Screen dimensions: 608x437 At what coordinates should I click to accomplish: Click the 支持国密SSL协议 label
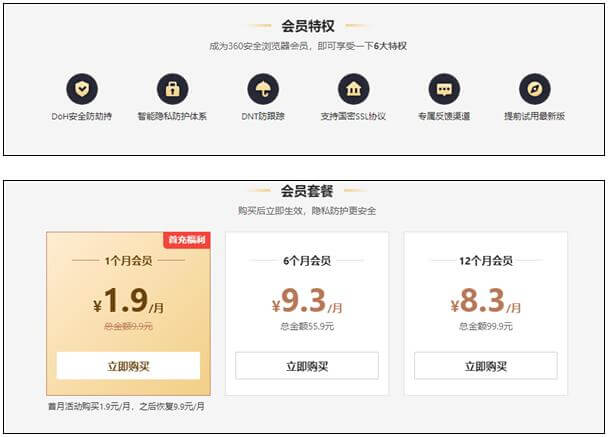click(353, 116)
